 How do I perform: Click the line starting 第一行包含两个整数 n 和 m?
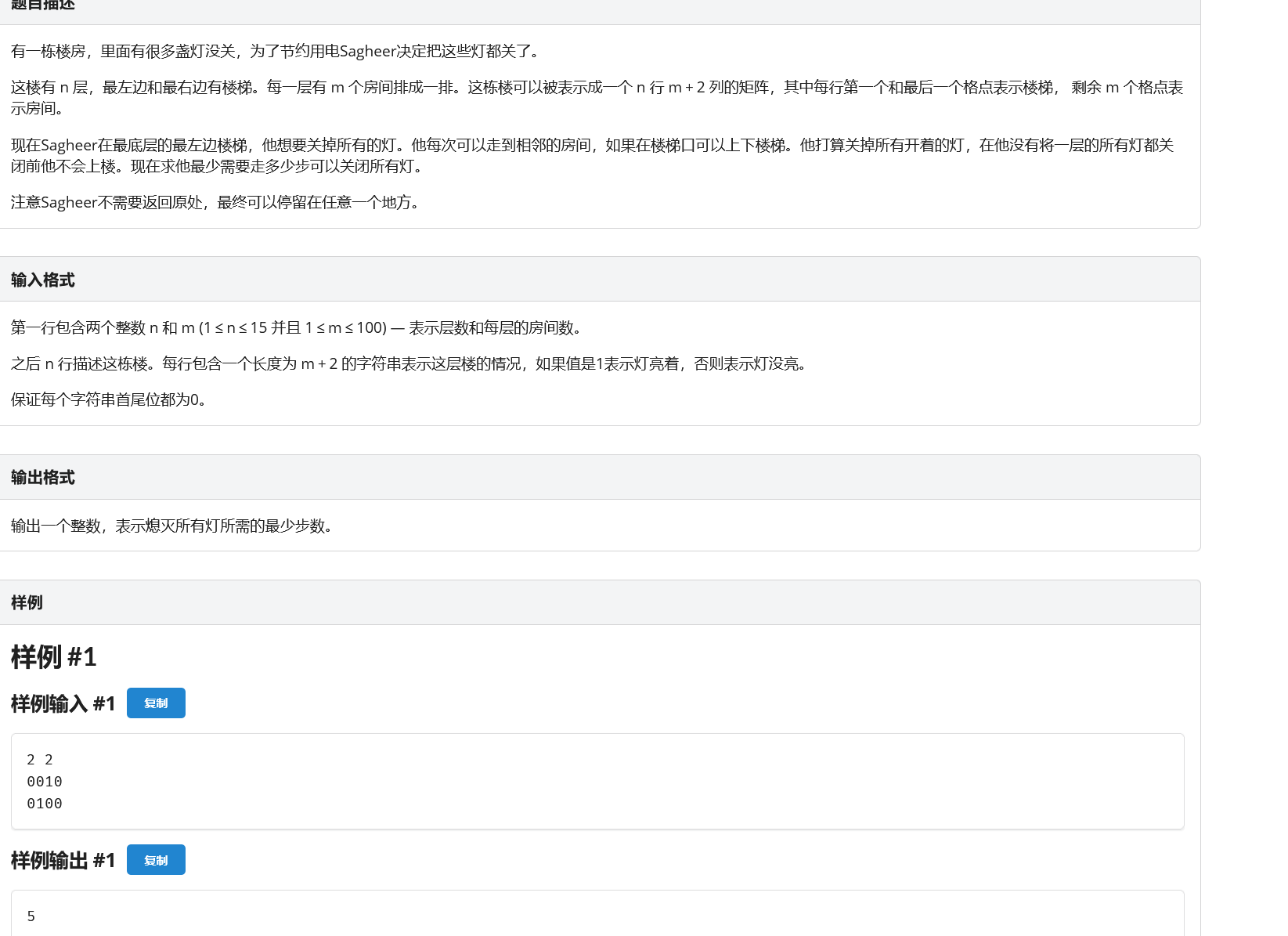click(x=298, y=327)
